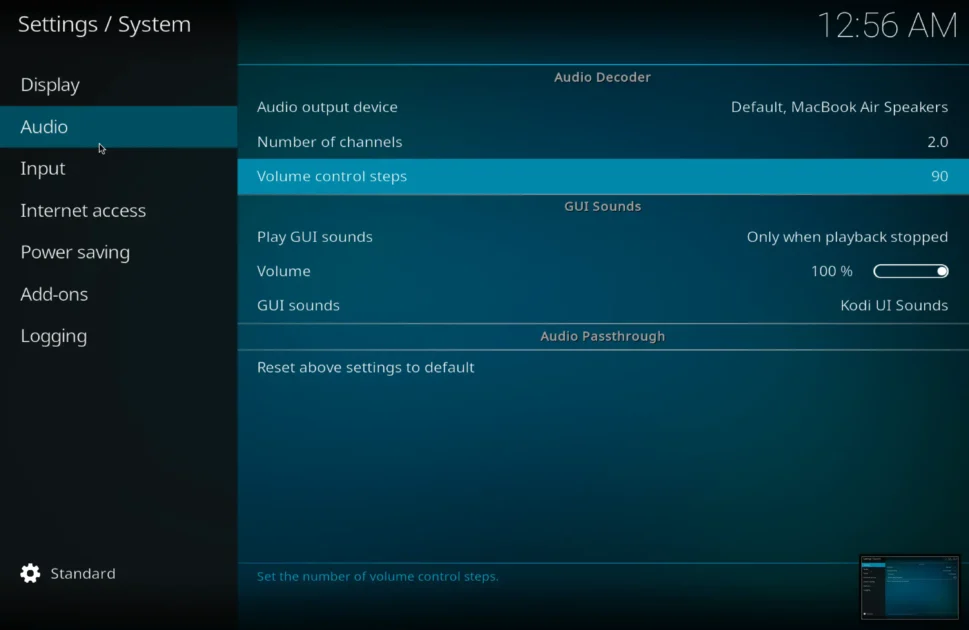Viewport: 969px width, 630px height.
Task: Click the Settings / System title
Action: [x=104, y=25]
